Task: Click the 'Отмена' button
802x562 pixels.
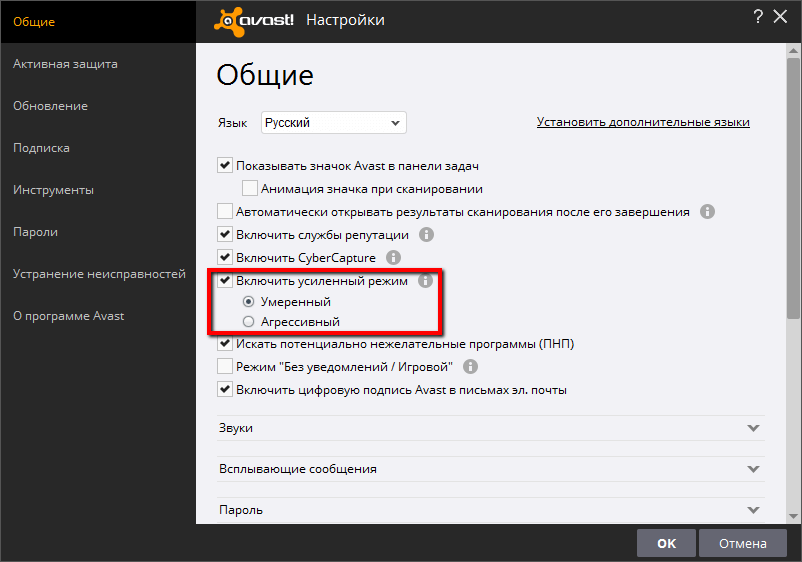Action: (743, 543)
